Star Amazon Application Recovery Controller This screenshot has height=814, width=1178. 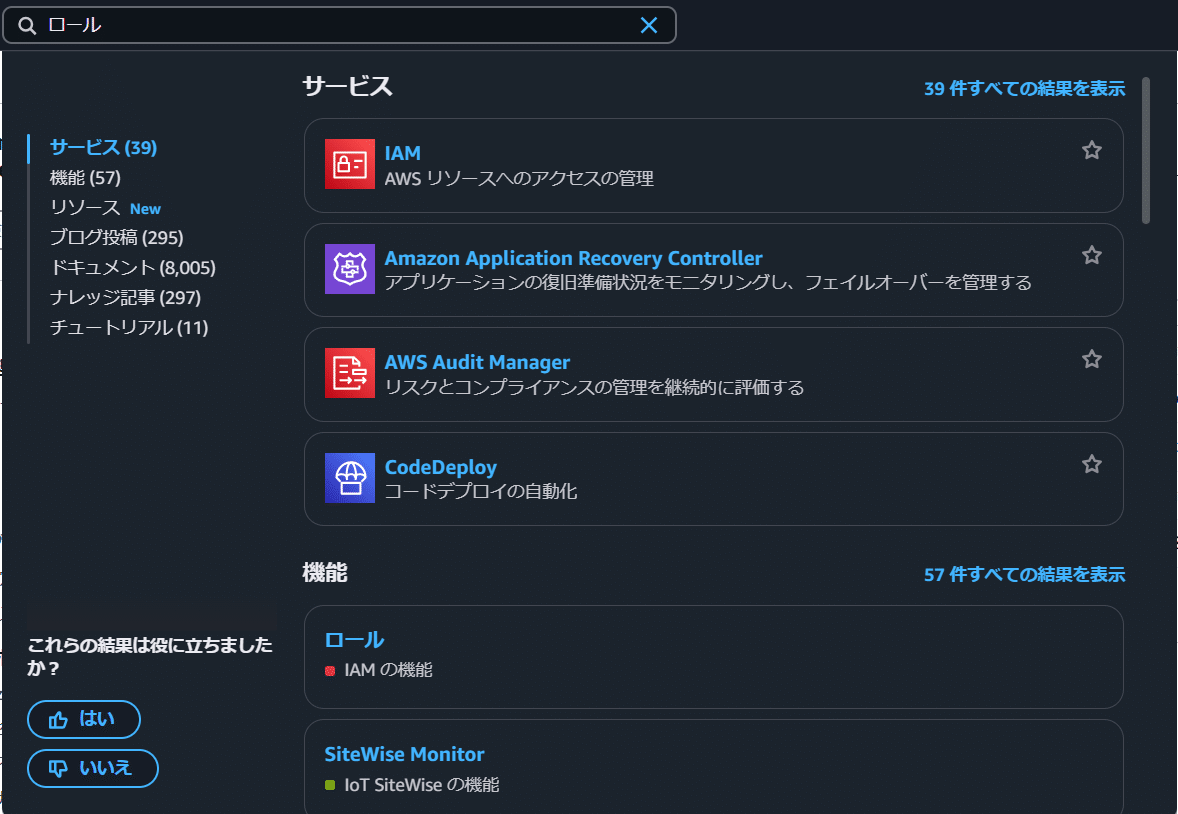pos(1092,255)
